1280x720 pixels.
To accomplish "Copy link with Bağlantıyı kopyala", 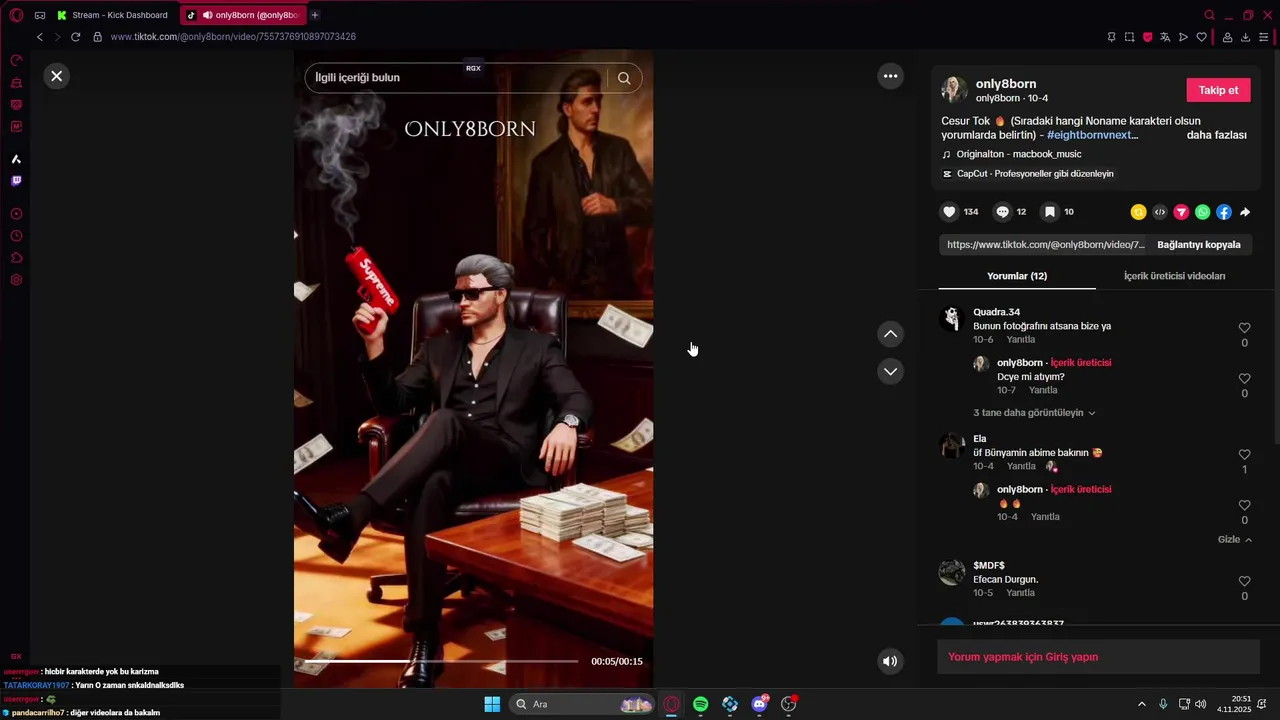I will 1198,245.
